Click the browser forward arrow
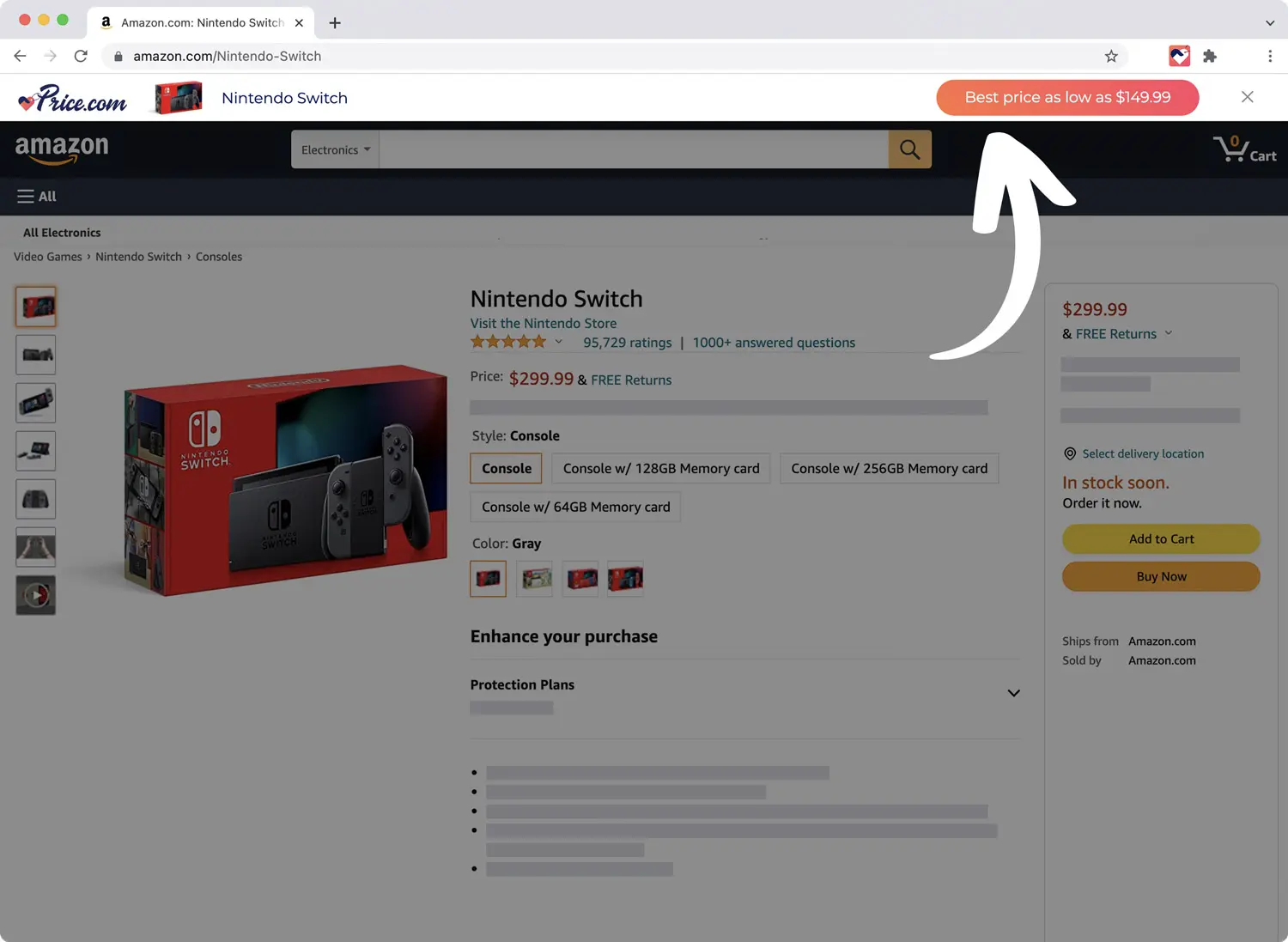1288x942 pixels. point(51,56)
